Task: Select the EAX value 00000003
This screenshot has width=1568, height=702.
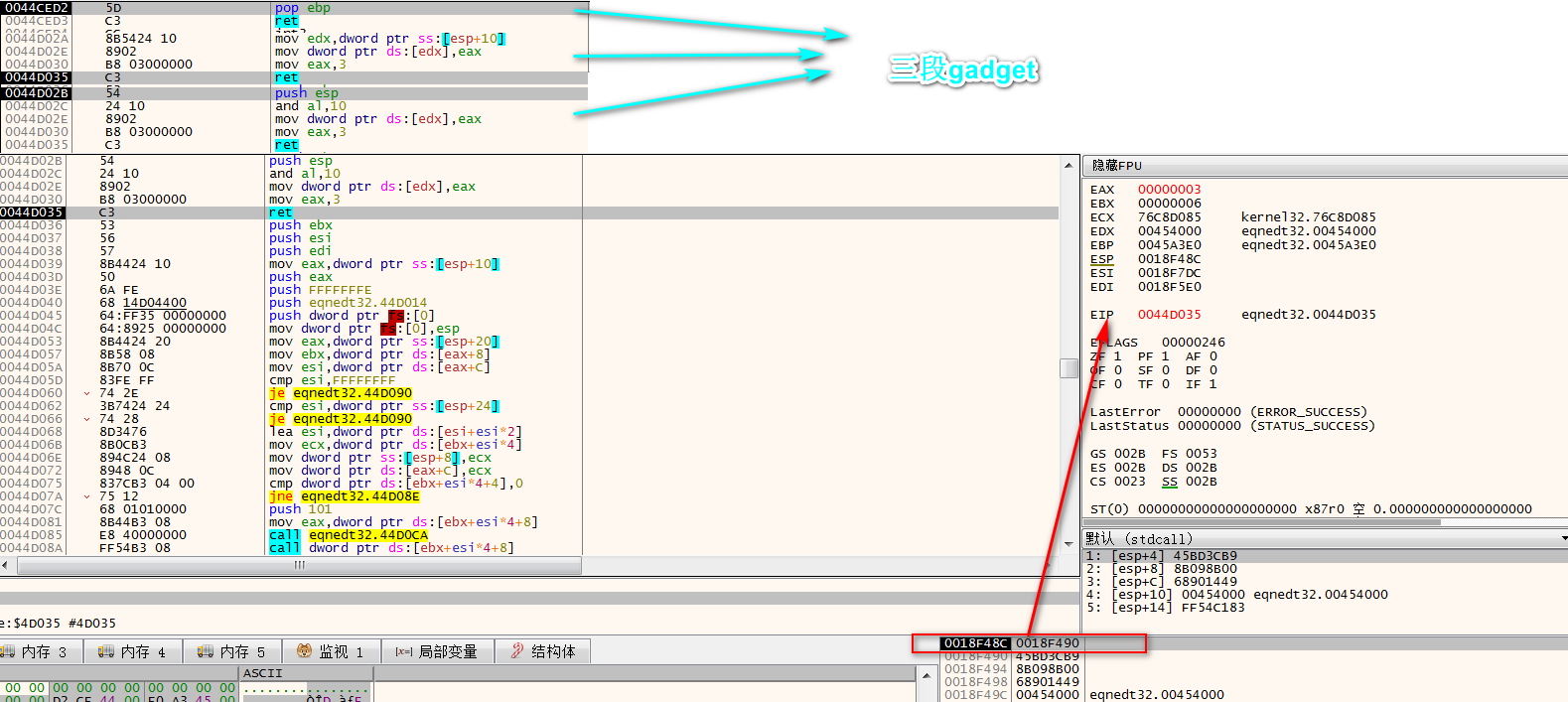Action: pos(1169,190)
